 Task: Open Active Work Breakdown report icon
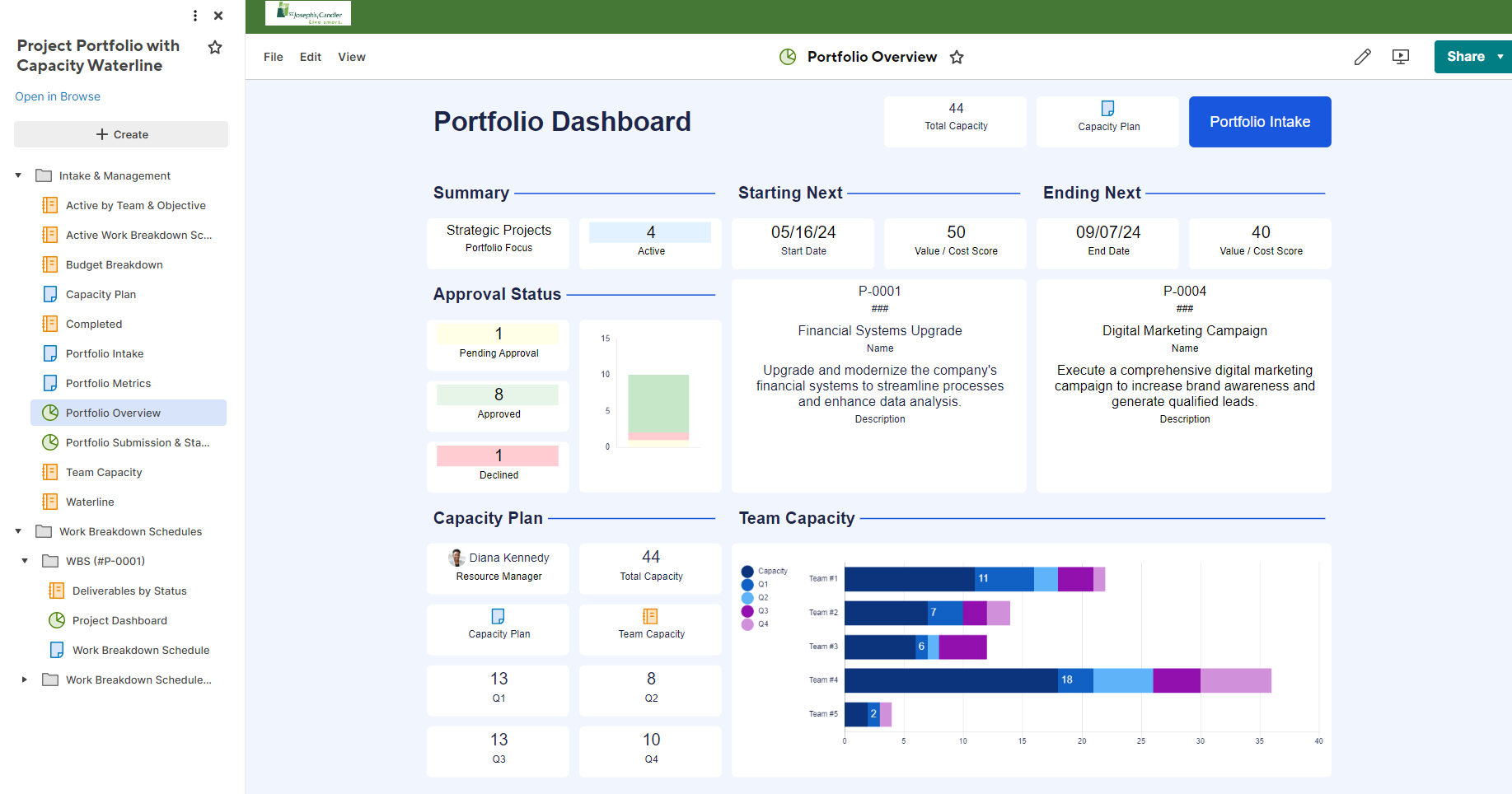50,235
